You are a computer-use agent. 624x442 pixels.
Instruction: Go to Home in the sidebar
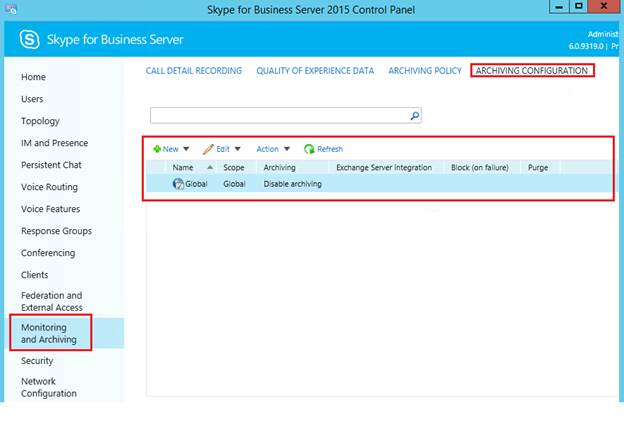[33, 77]
